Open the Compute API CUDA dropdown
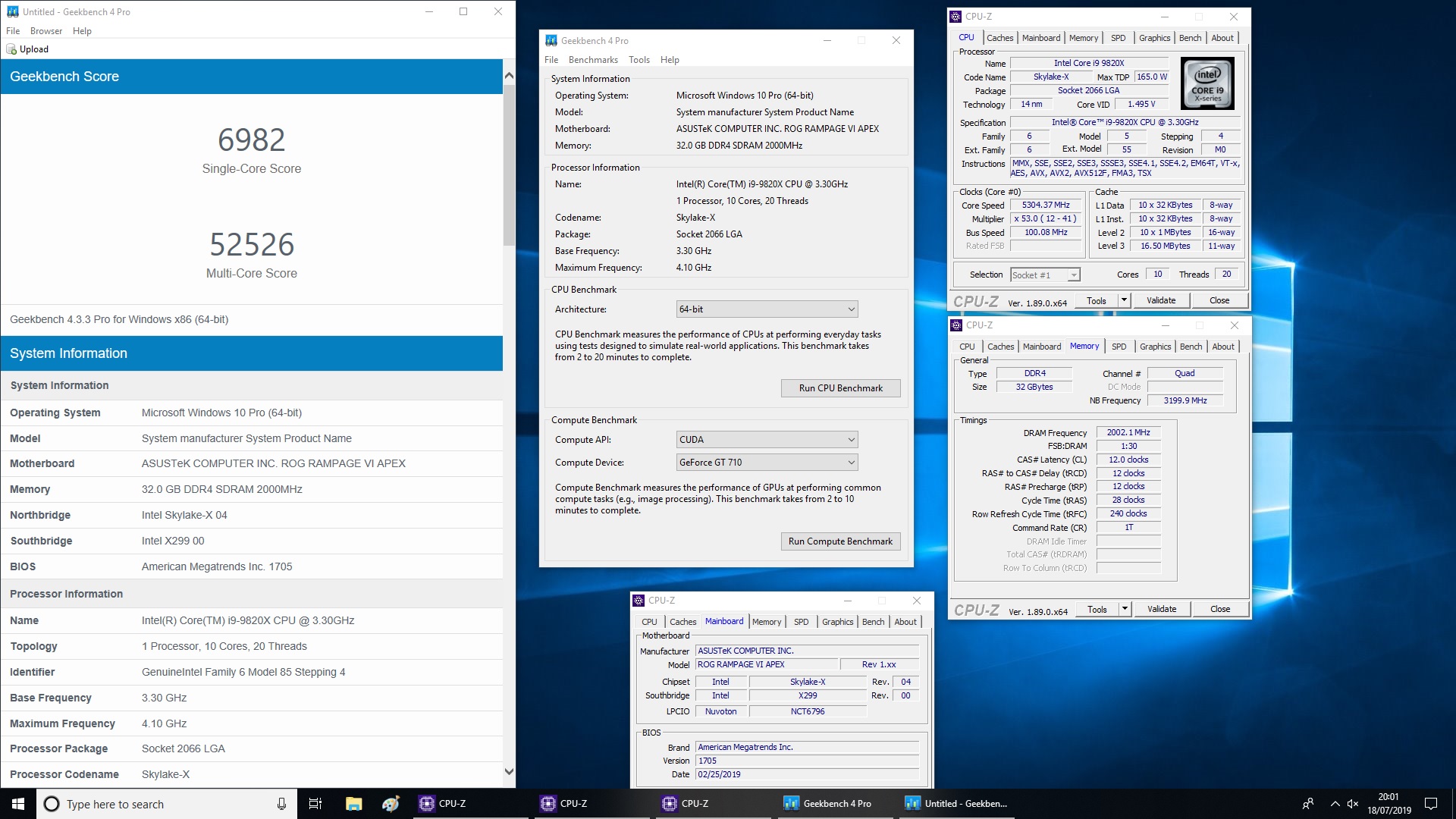Image resolution: width=1456 pixels, height=819 pixels. (767, 440)
